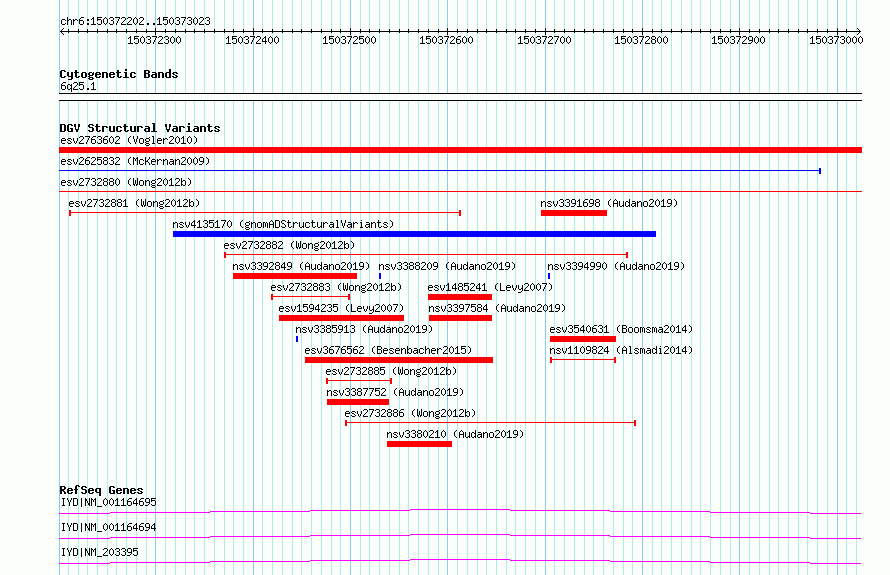Click the Cytogenetic Bands track title
The width and height of the screenshot is (890, 575).
[x=119, y=74]
